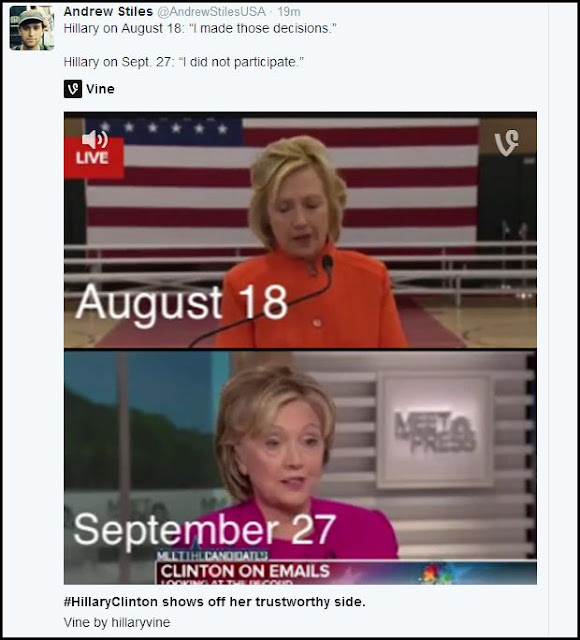580x640 pixels.
Task: Click the tweet line about Sept. 27
Action: click(184, 62)
